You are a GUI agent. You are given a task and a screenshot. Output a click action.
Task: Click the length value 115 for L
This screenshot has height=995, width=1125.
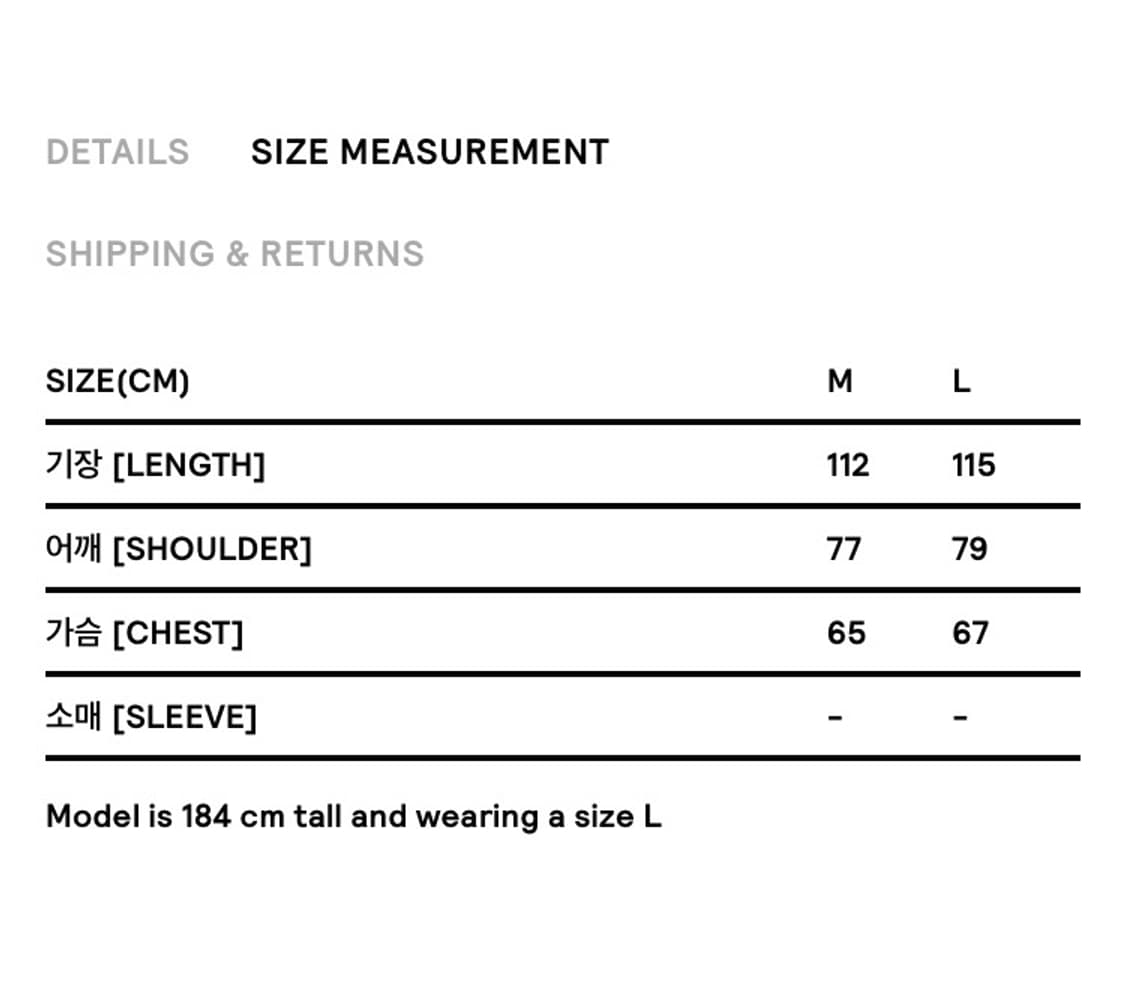(x=973, y=465)
